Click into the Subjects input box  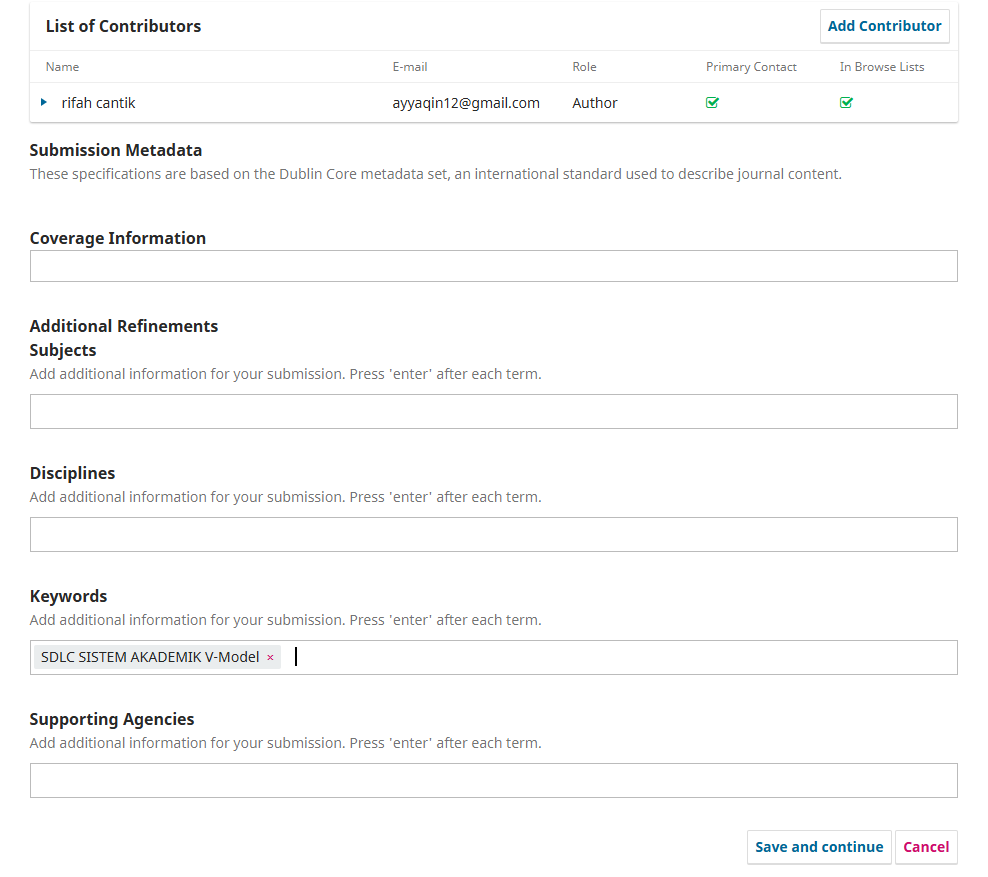pyautogui.click(x=493, y=411)
